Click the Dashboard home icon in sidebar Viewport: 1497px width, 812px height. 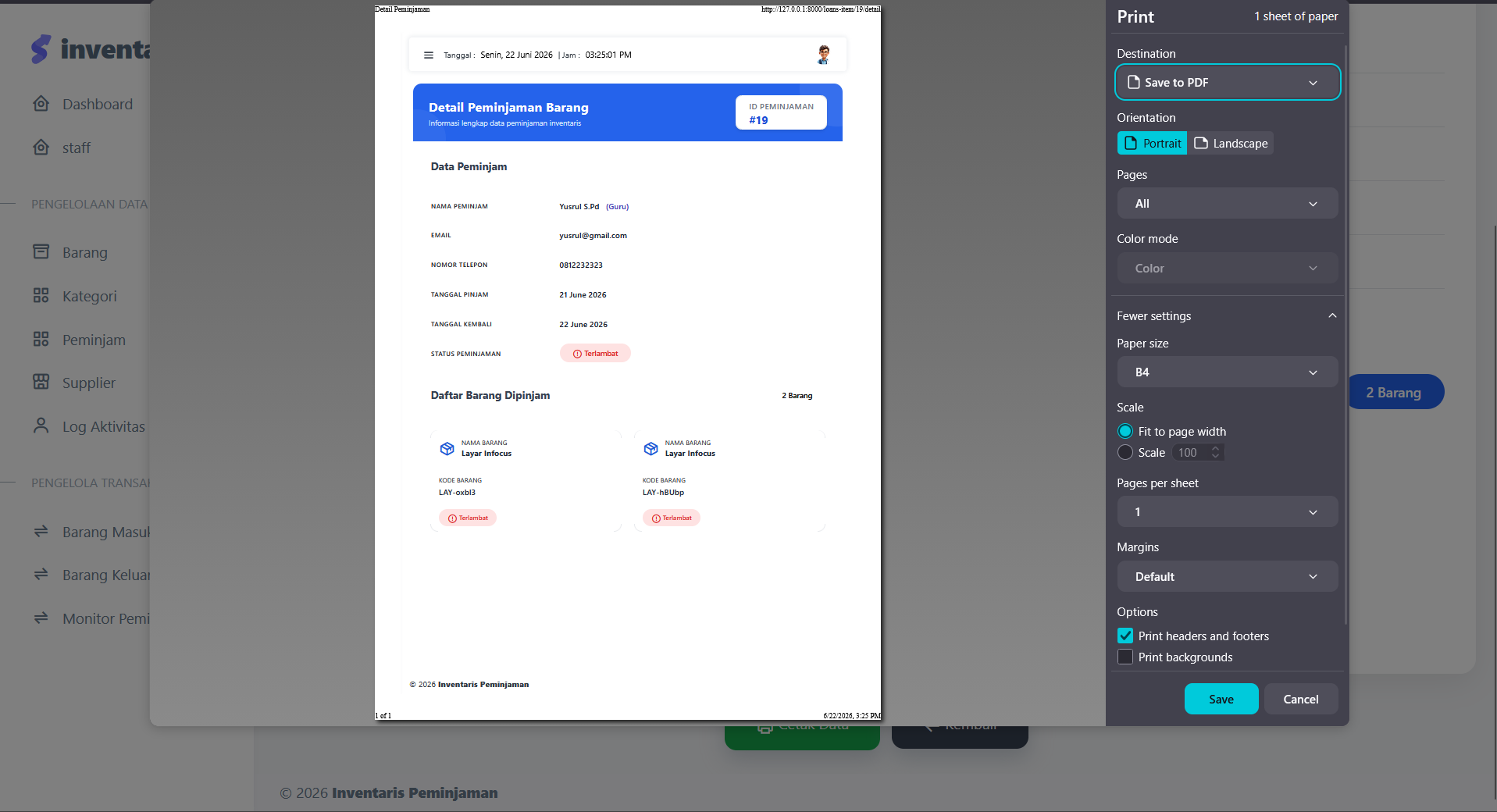click(41, 104)
